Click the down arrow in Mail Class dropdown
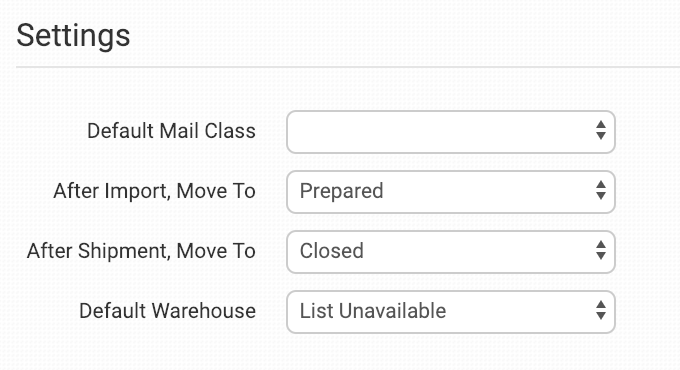The height and width of the screenshot is (370, 680). tap(601, 136)
